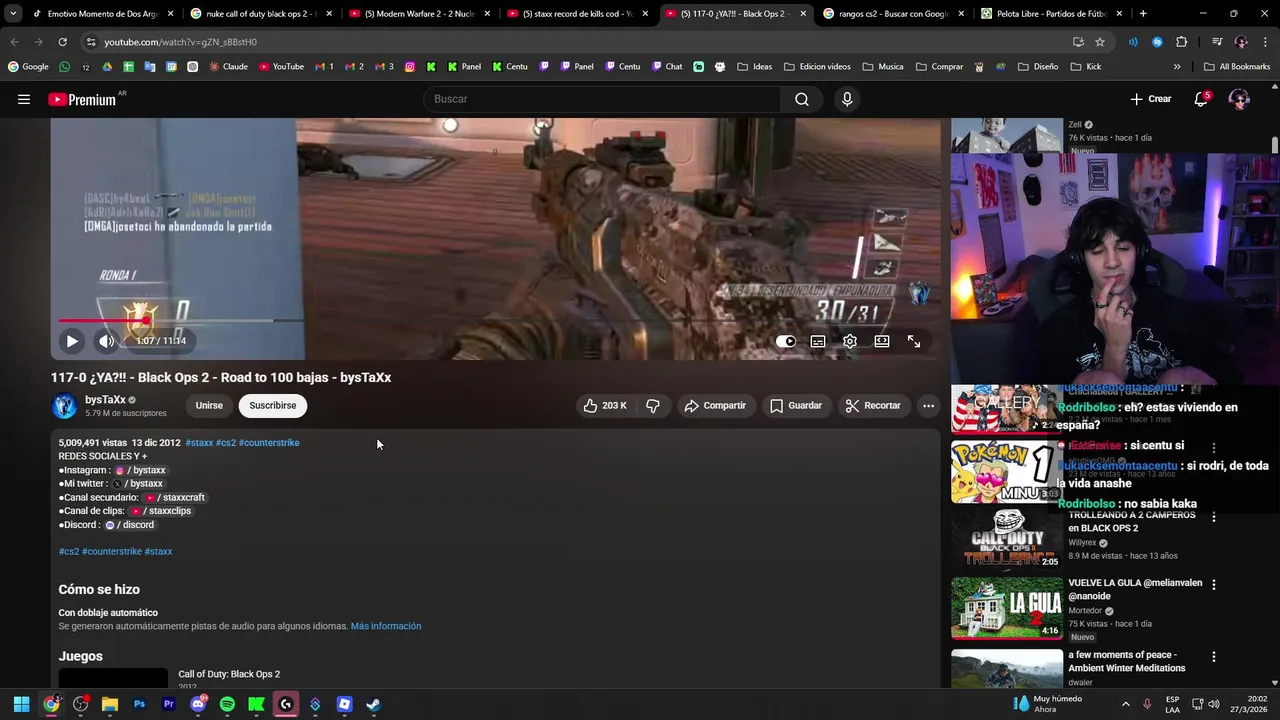
Task: Open bysTaXx channel name link
Action: coord(105,400)
